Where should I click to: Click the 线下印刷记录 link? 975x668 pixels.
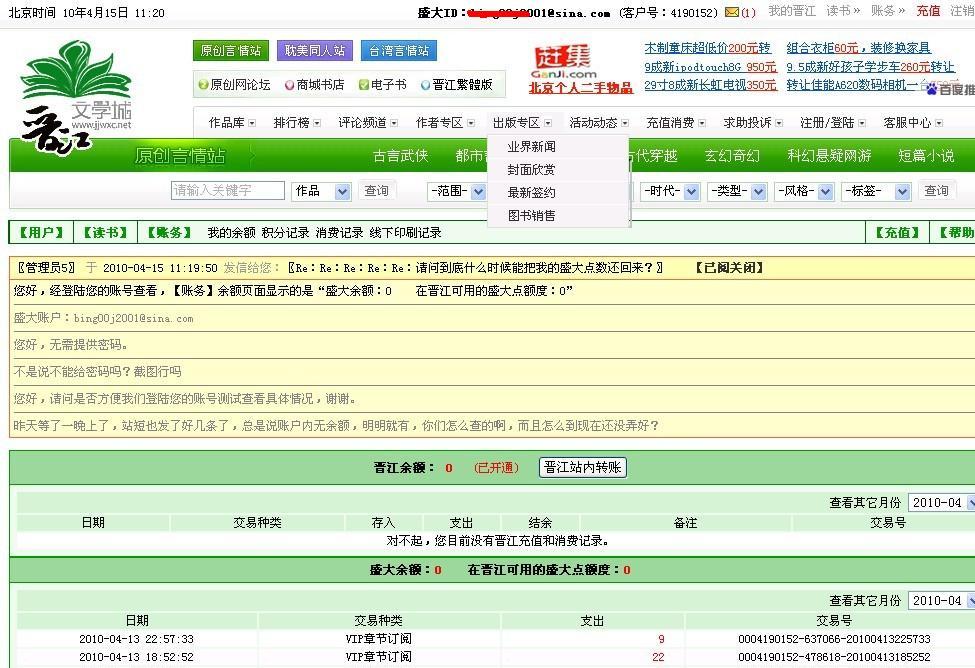[x=405, y=233]
